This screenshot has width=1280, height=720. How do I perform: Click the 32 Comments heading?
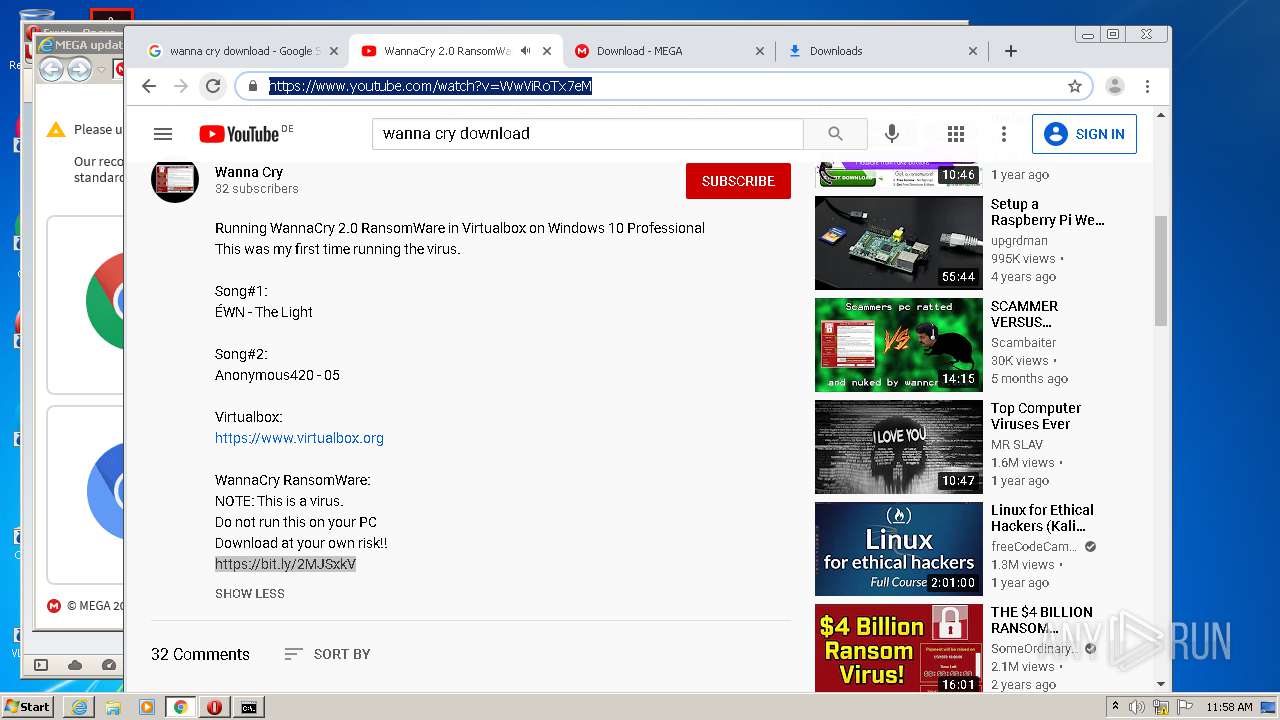tap(200, 654)
